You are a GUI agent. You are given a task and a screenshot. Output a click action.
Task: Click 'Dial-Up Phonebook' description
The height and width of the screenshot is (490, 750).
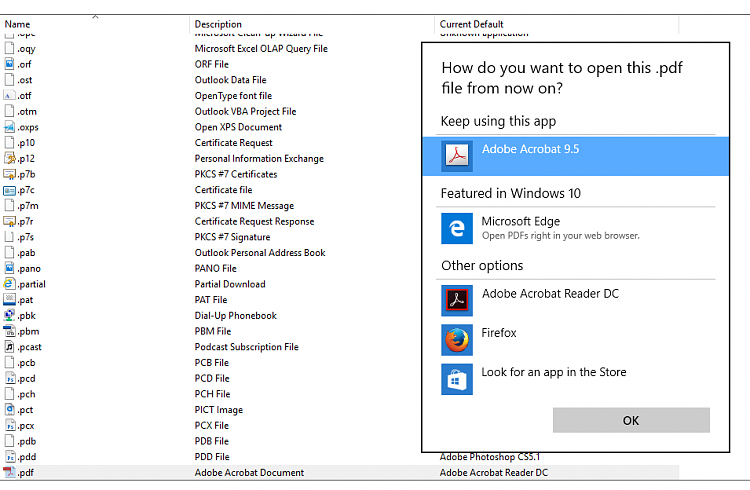tap(236, 316)
